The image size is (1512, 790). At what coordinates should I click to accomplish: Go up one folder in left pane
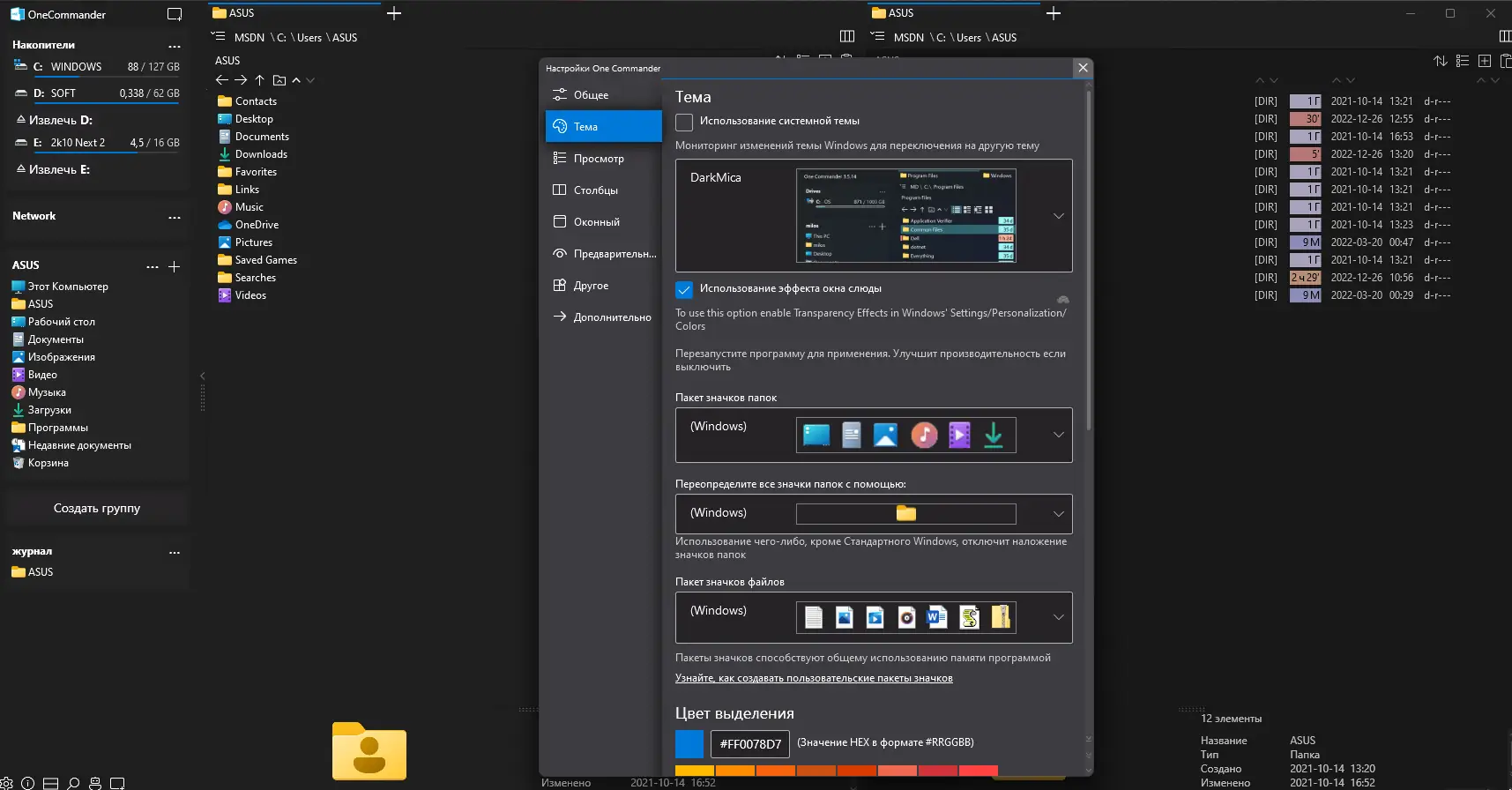tap(259, 80)
